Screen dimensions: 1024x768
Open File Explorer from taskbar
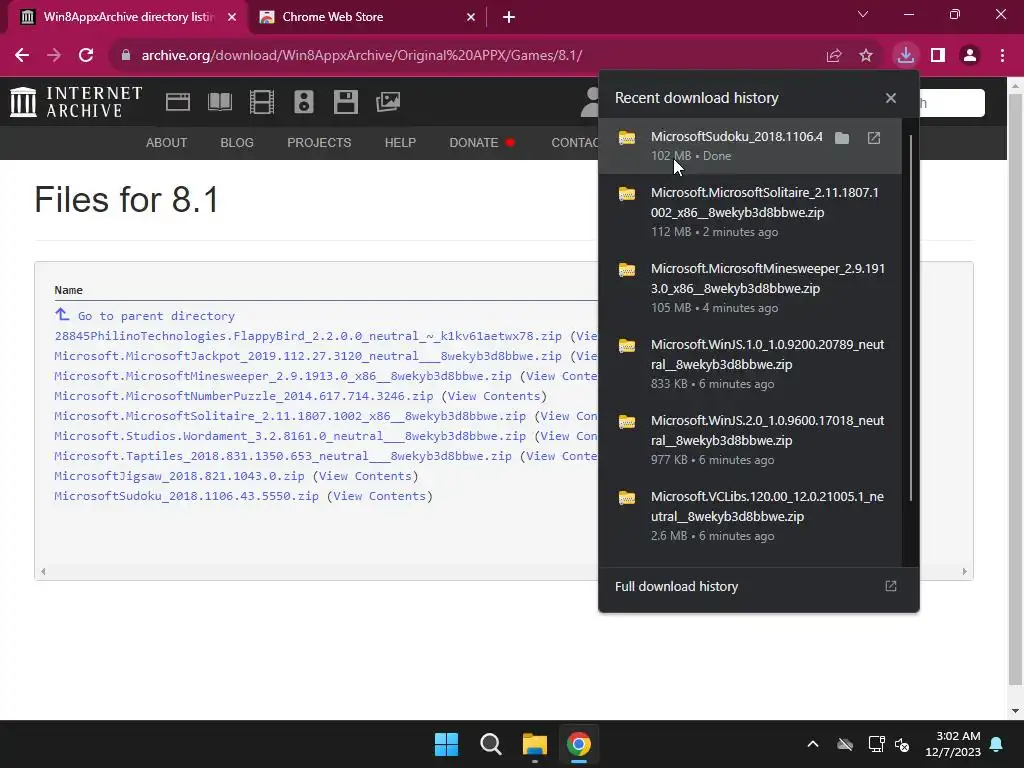point(535,744)
